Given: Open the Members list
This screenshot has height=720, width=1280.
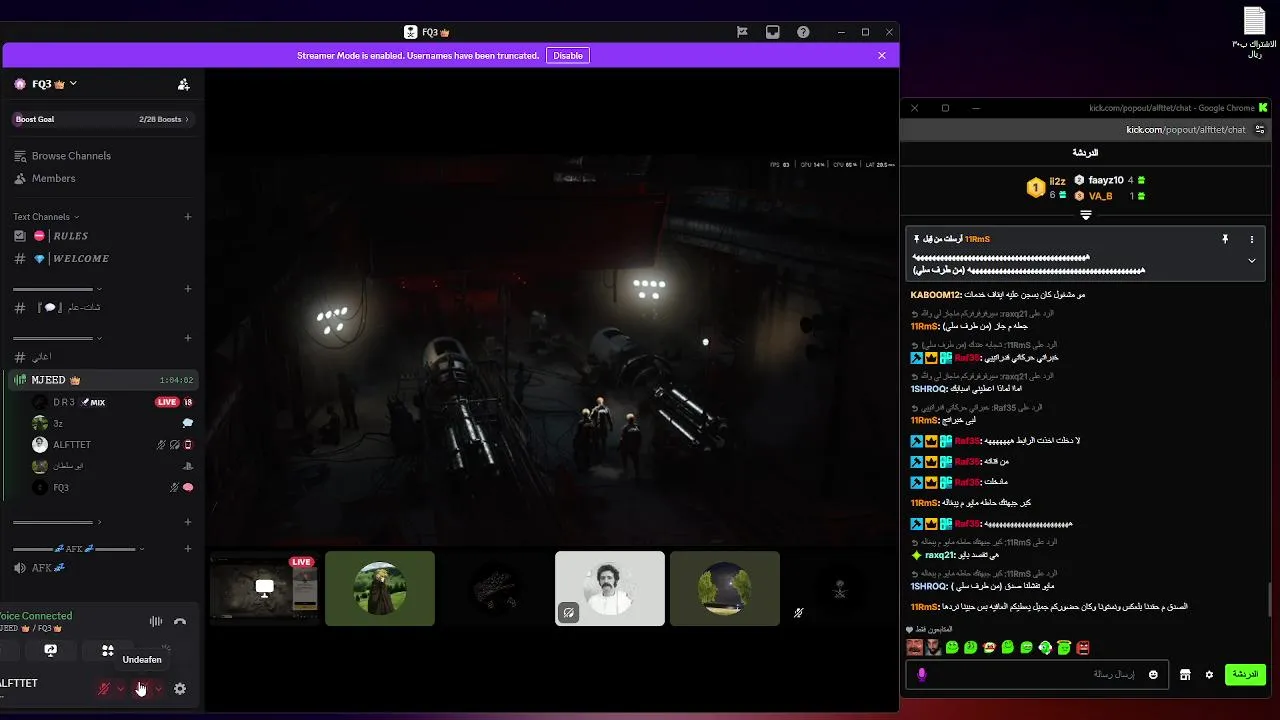Looking at the screenshot, I should coord(102,178).
